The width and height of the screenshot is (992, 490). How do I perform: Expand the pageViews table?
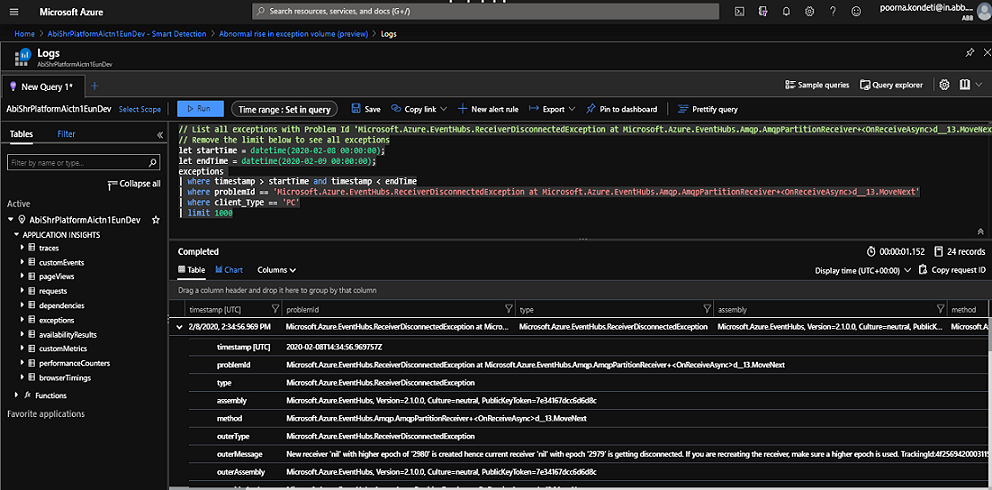point(23,277)
